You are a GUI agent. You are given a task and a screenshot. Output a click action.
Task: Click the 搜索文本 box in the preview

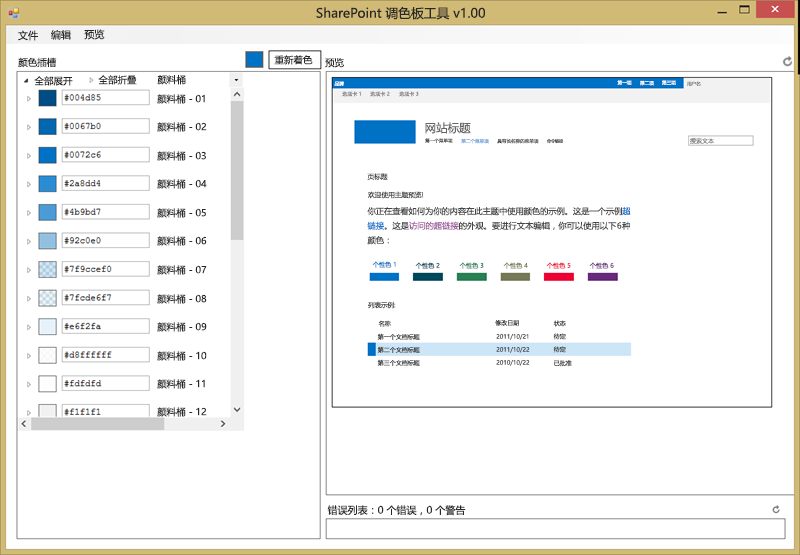click(x=720, y=141)
